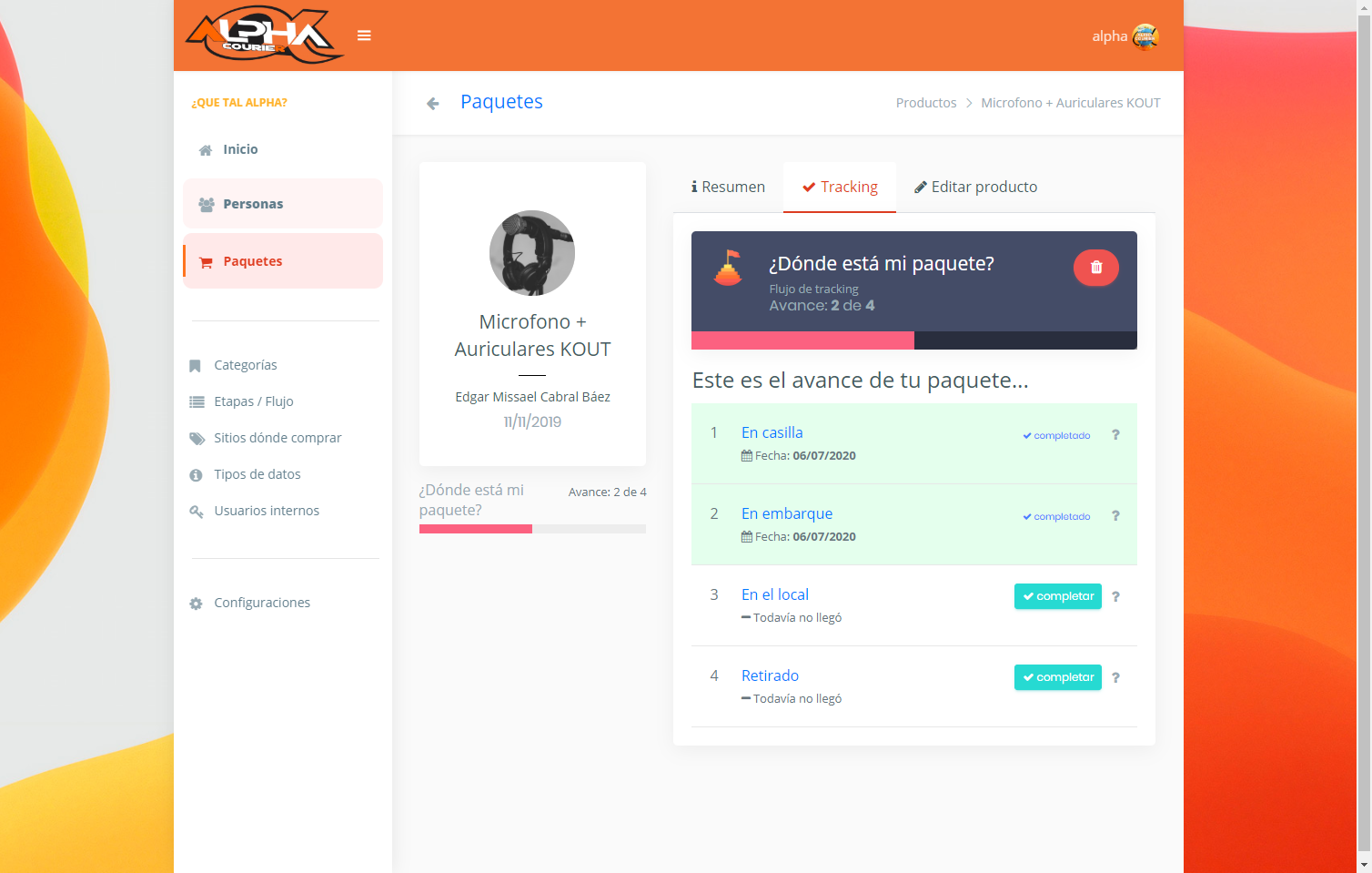1372x873 pixels.
Task: Click the tracking progress bar in the dark card
Action: pos(914,340)
